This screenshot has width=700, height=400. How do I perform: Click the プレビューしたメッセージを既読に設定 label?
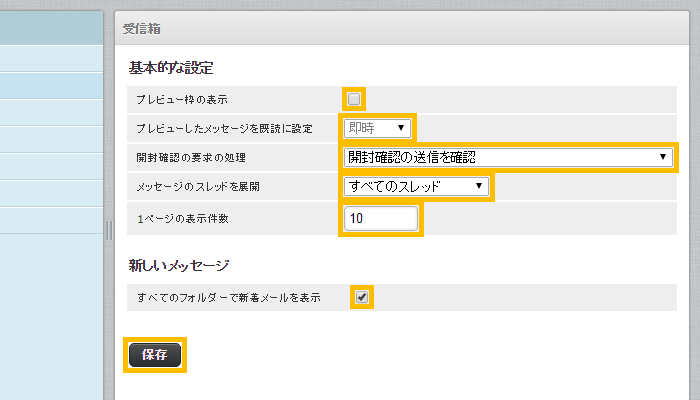(225, 128)
